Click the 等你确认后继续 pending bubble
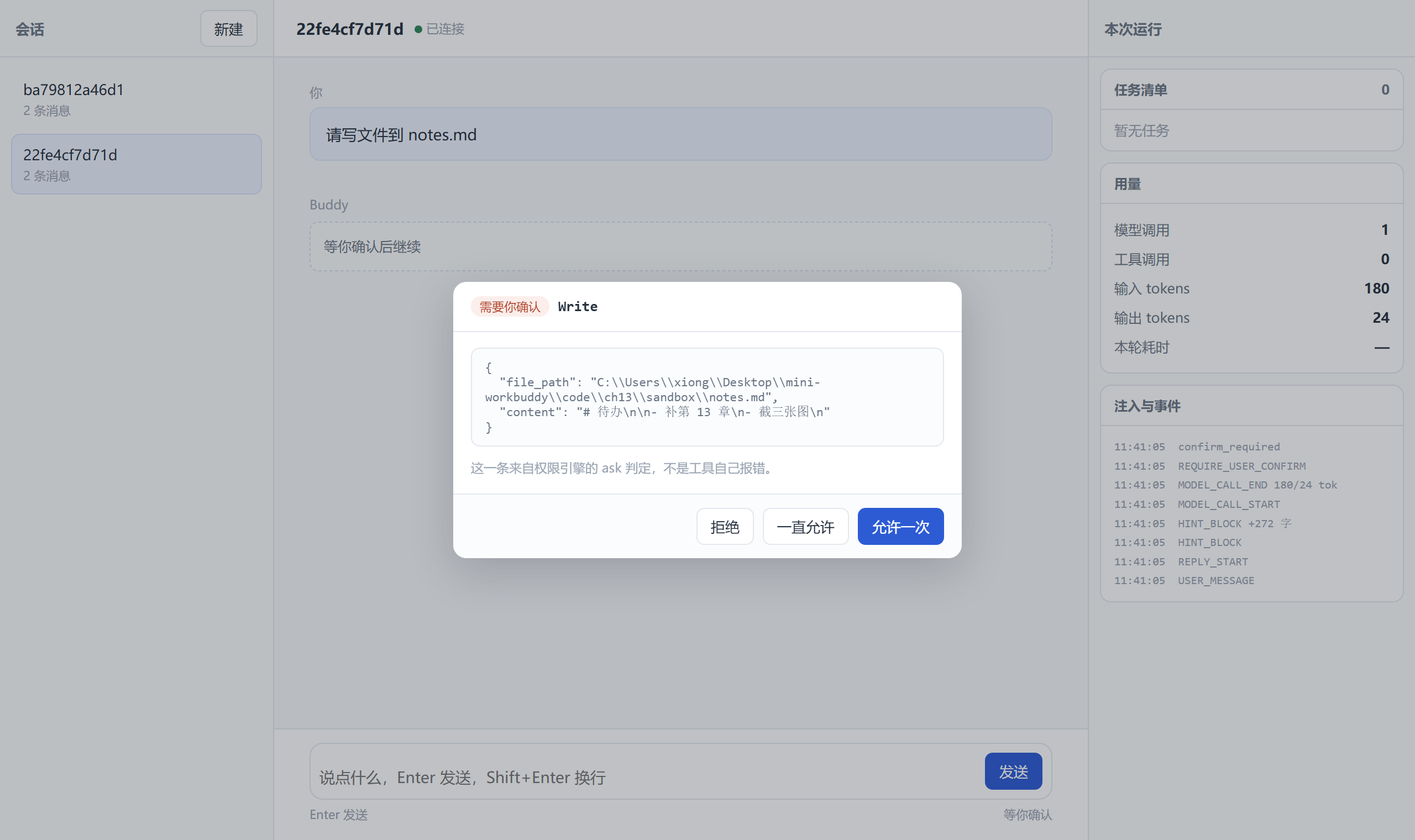1415x840 pixels. click(x=680, y=246)
